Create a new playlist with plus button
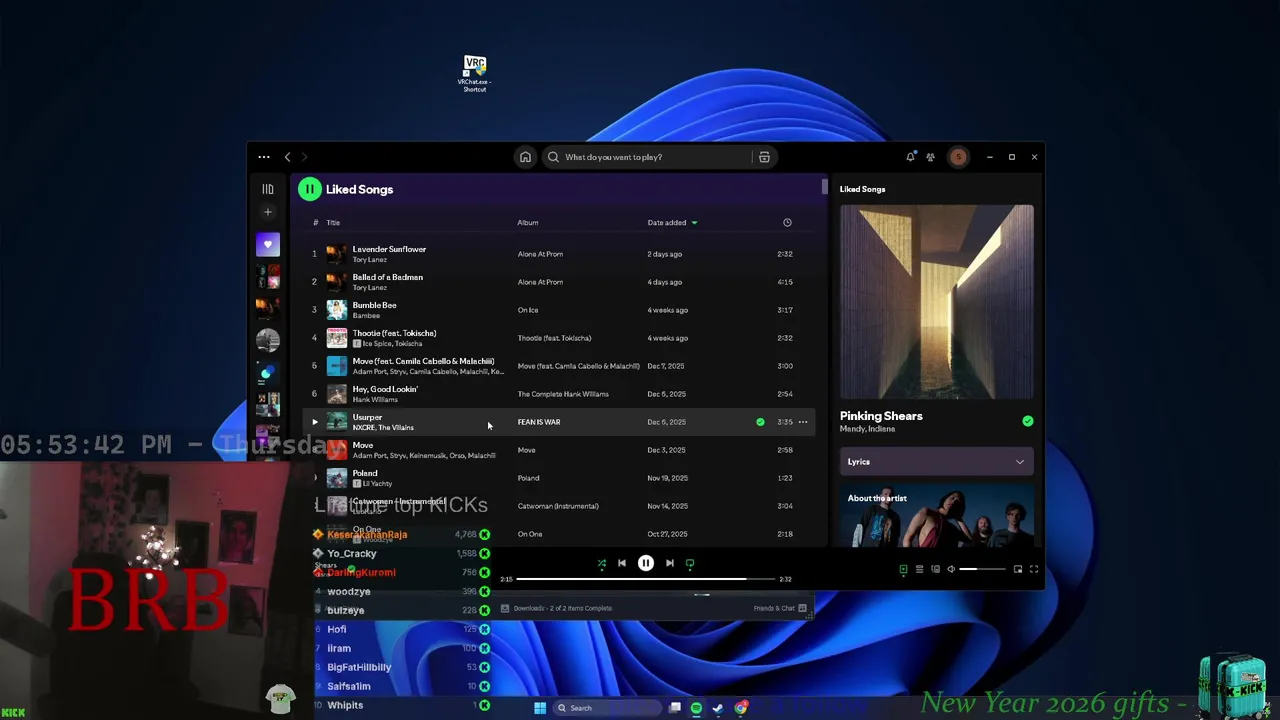The height and width of the screenshot is (720, 1280). [x=268, y=212]
